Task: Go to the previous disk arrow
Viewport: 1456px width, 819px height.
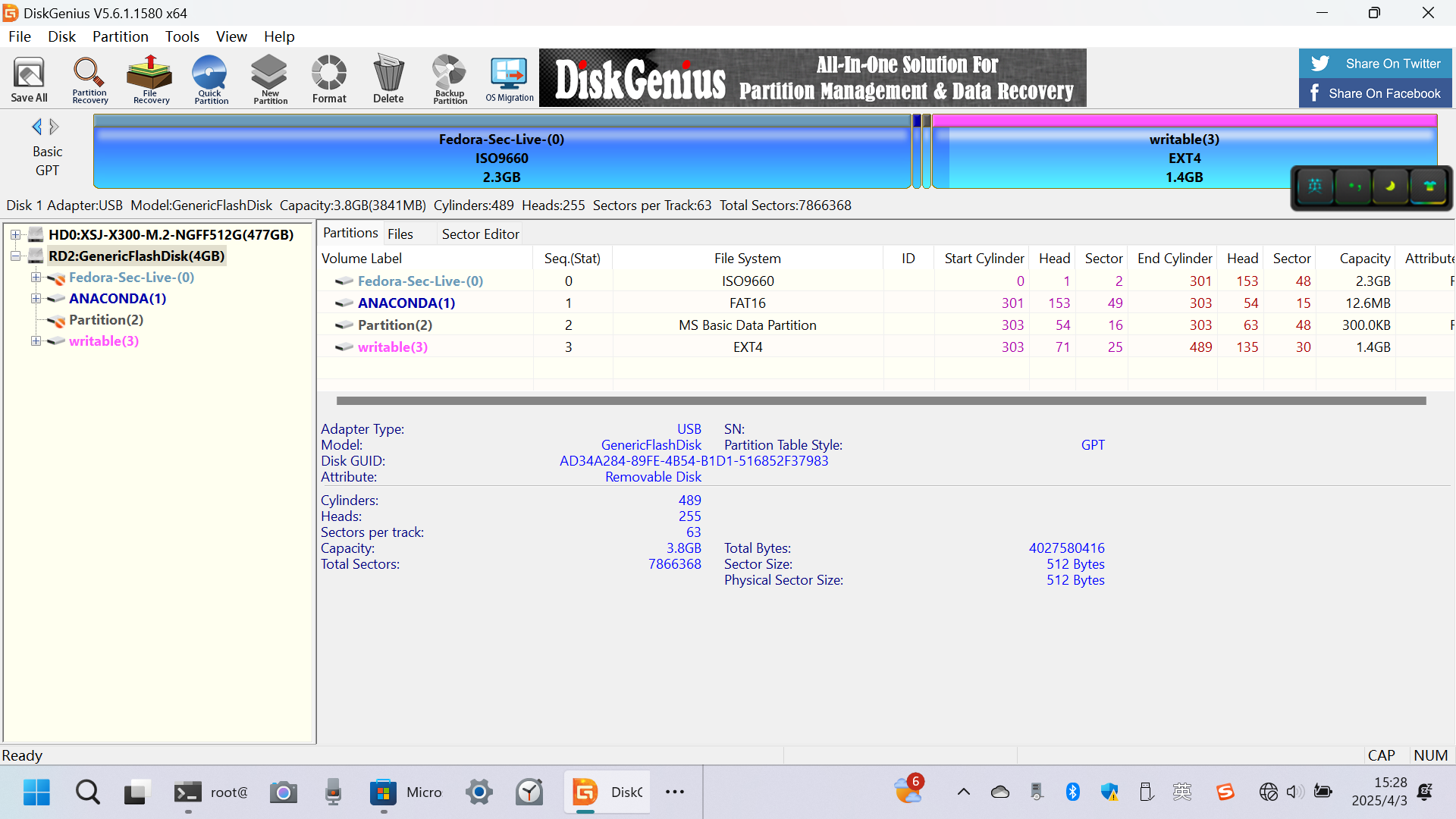Action: pos(36,127)
